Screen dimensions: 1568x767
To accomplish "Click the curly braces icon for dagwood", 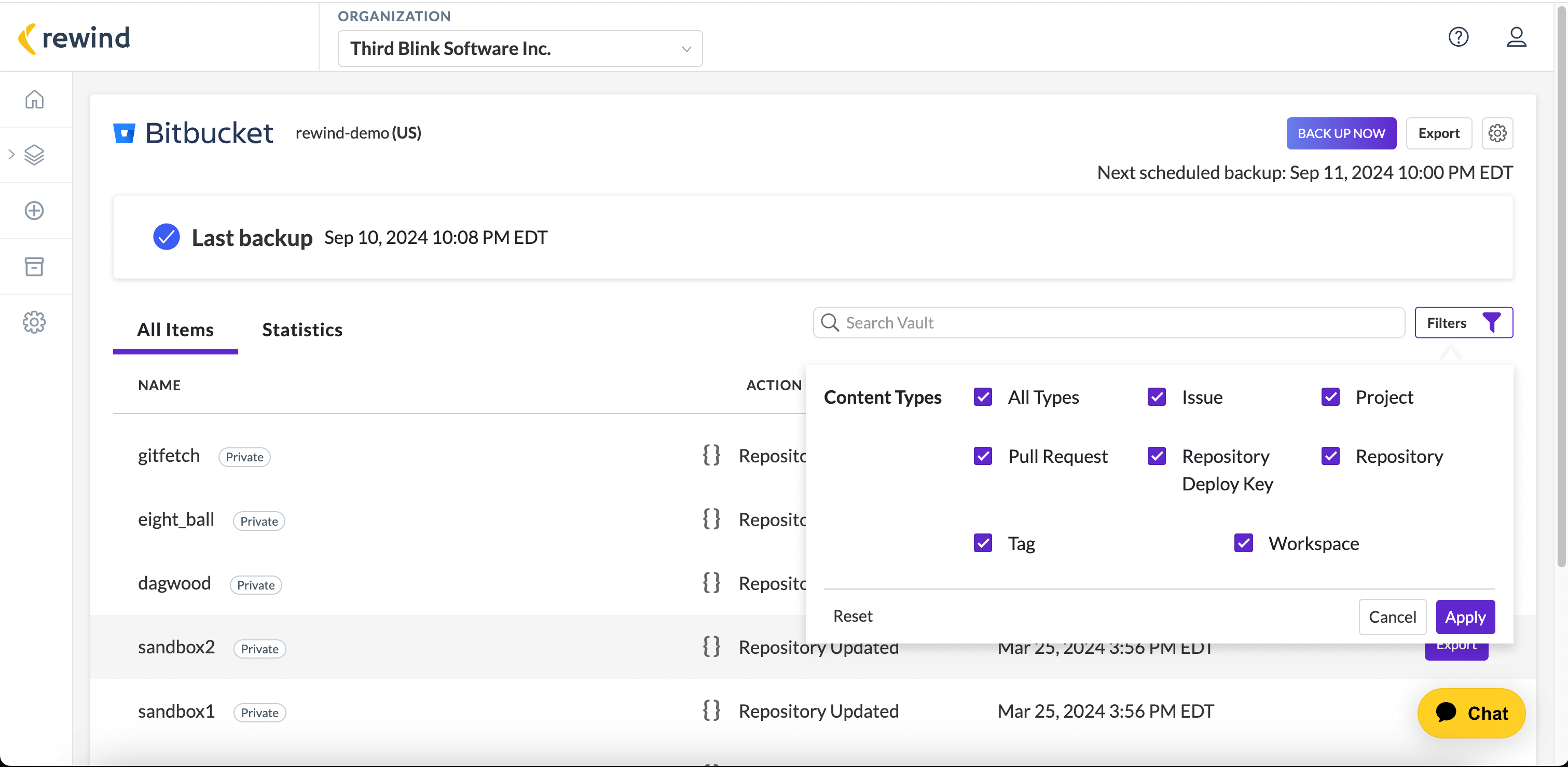I will (x=711, y=583).
